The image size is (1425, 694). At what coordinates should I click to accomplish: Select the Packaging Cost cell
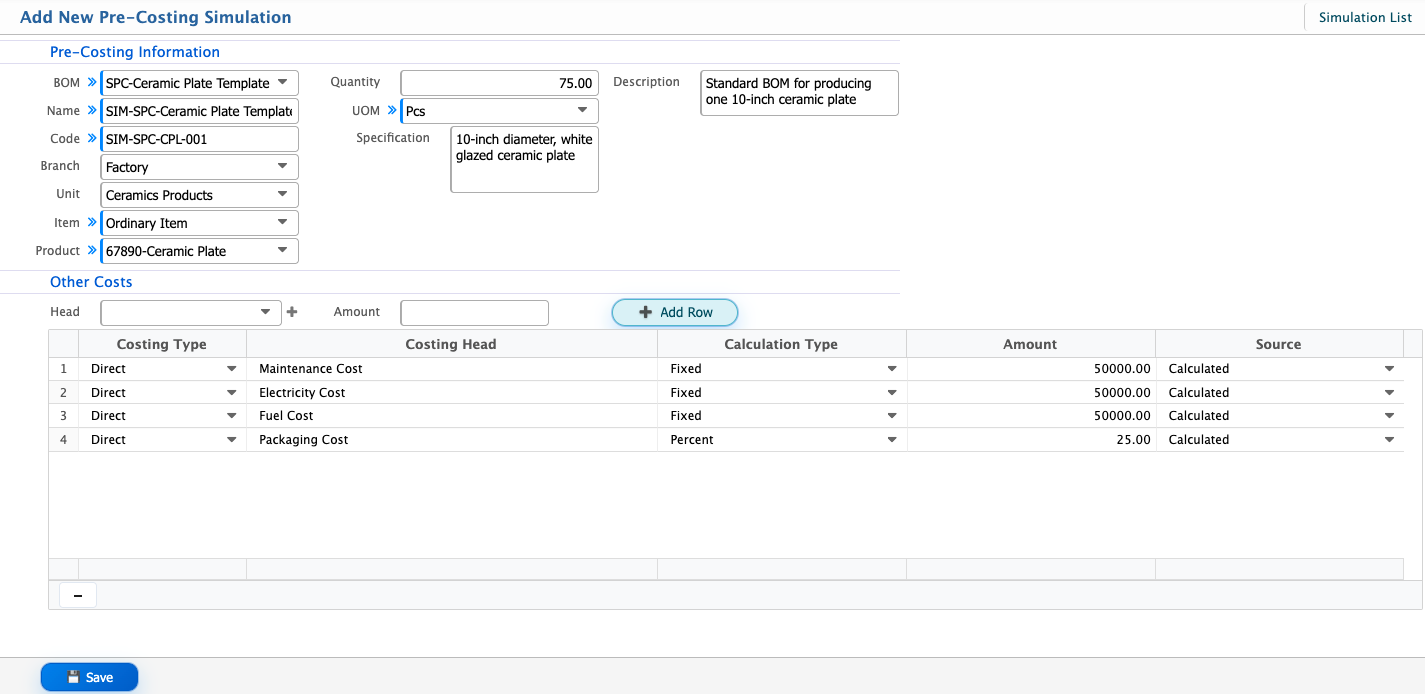pyautogui.click(x=452, y=440)
